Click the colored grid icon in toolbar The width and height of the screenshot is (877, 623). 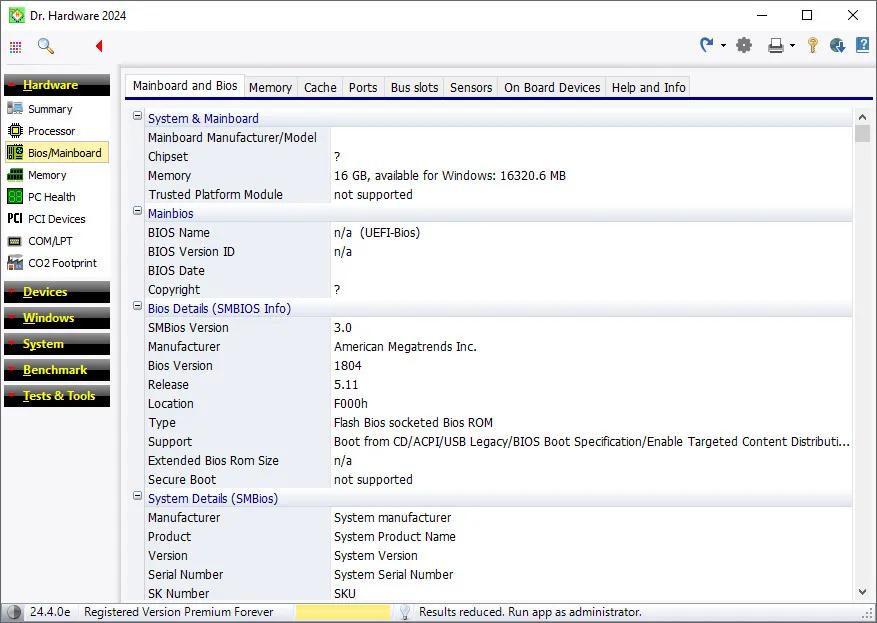tap(16, 47)
